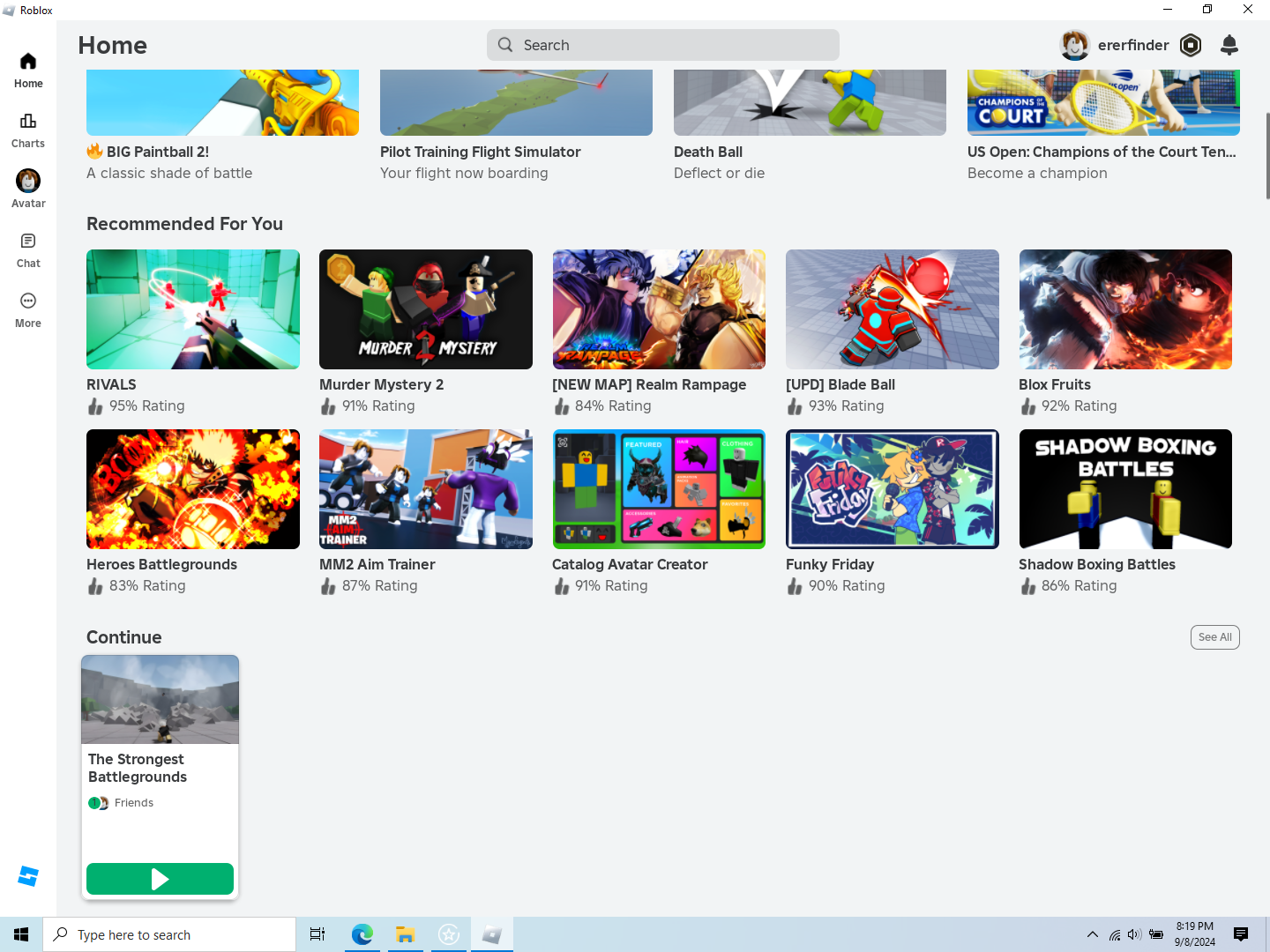The image size is (1270, 952).
Task: Play The Strongest Battlegrounds
Action: click(x=160, y=879)
